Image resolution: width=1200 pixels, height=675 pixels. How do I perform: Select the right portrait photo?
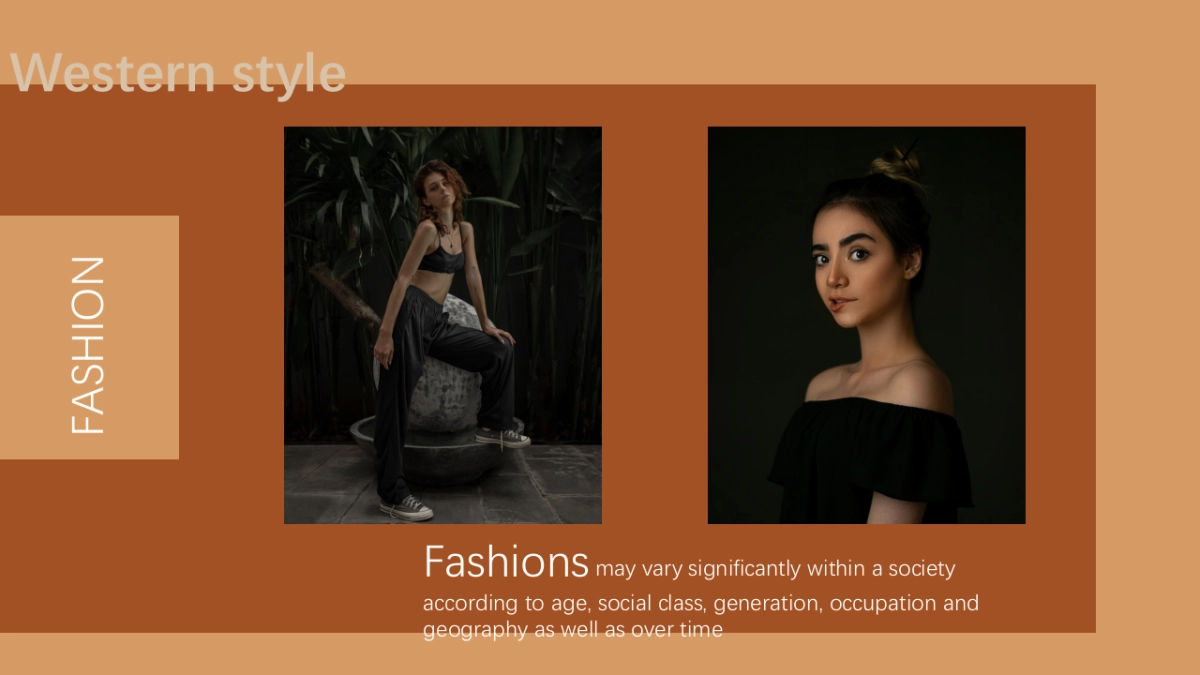coord(866,325)
